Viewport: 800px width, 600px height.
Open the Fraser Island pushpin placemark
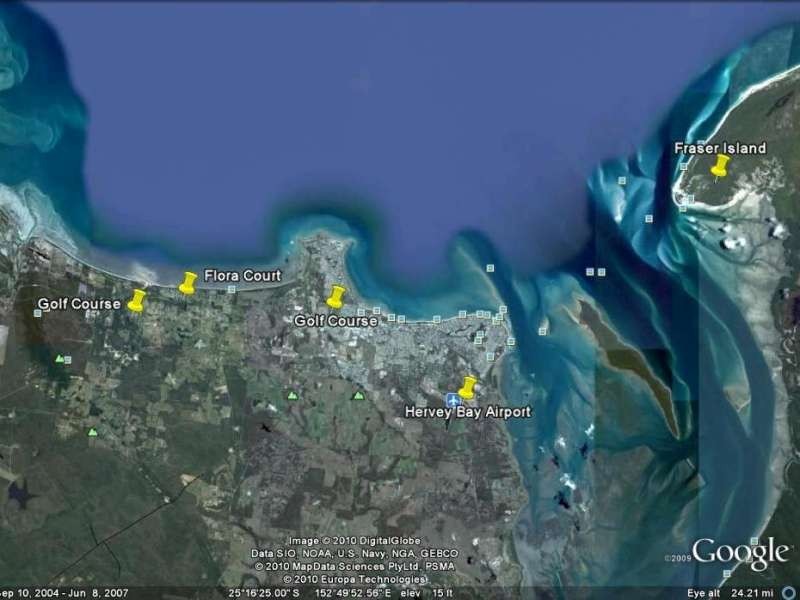pos(720,168)
